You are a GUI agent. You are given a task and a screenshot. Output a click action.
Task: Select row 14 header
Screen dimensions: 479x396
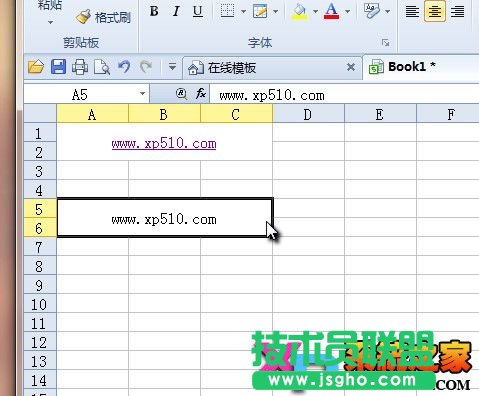(40, 380)
